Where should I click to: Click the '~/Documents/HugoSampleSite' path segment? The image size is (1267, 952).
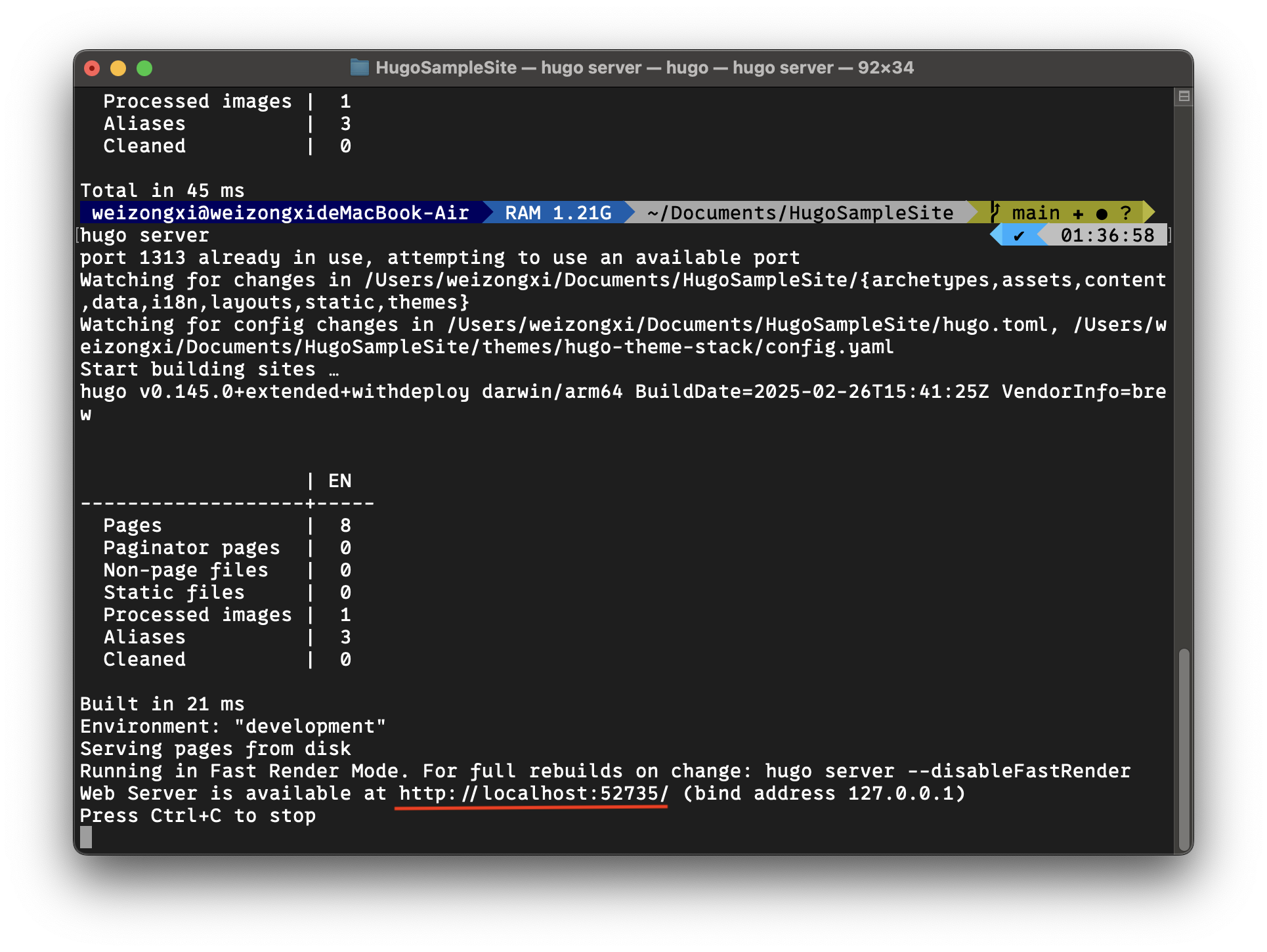point(800,213)
